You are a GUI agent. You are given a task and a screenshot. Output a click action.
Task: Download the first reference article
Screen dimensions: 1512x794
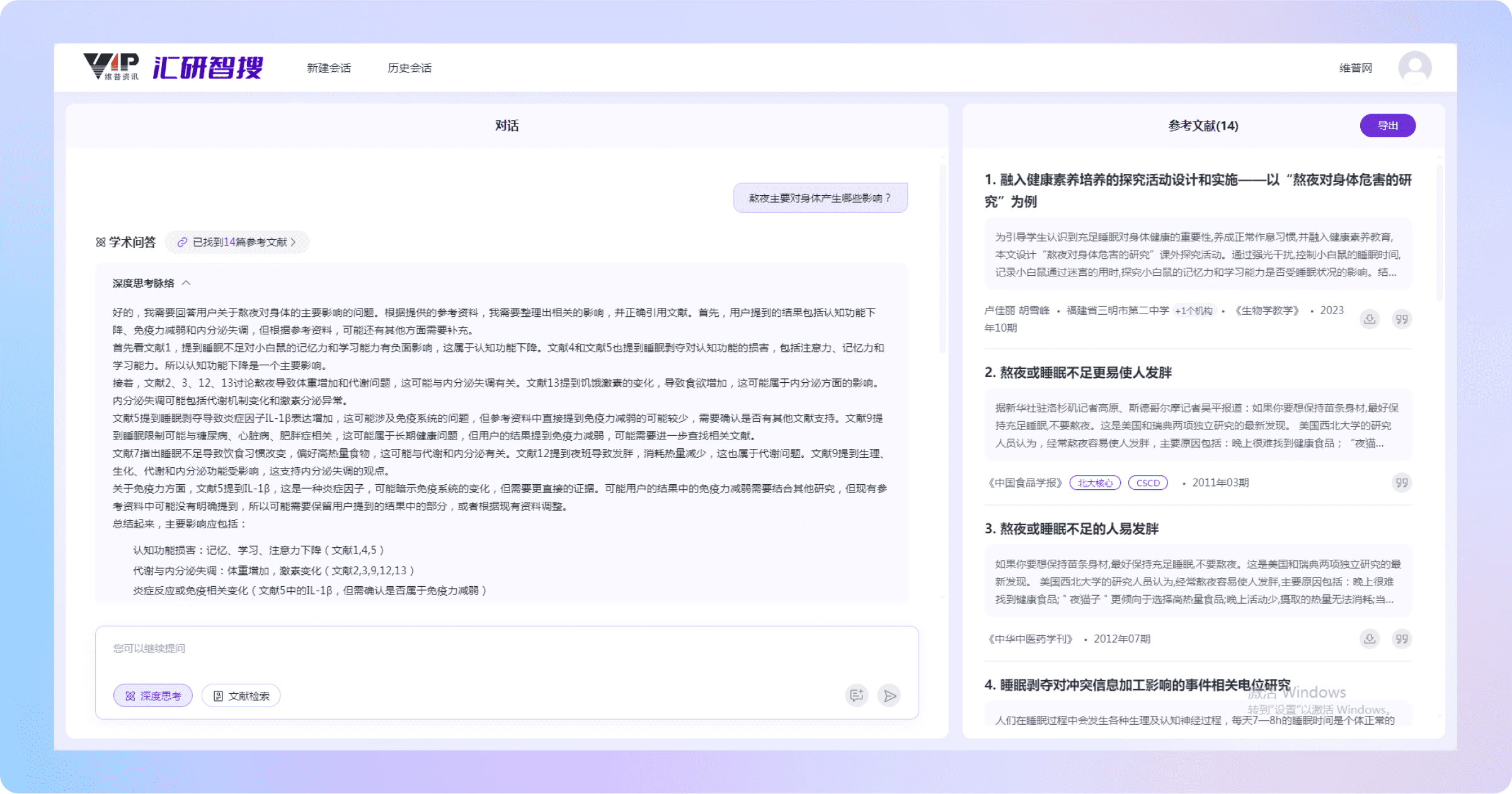tap(1369, 319)
